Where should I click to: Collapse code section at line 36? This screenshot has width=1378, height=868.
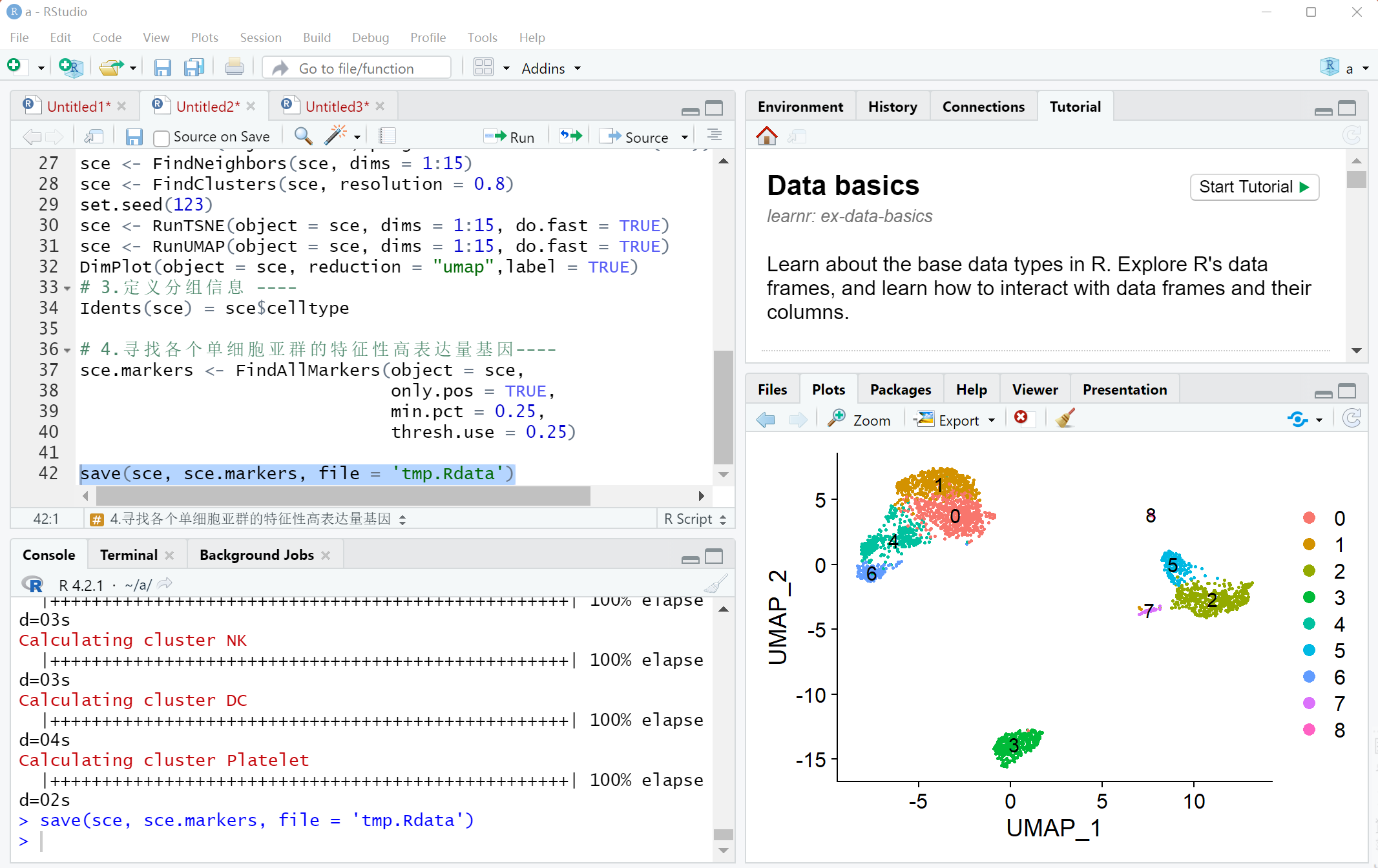coord(67,350)
